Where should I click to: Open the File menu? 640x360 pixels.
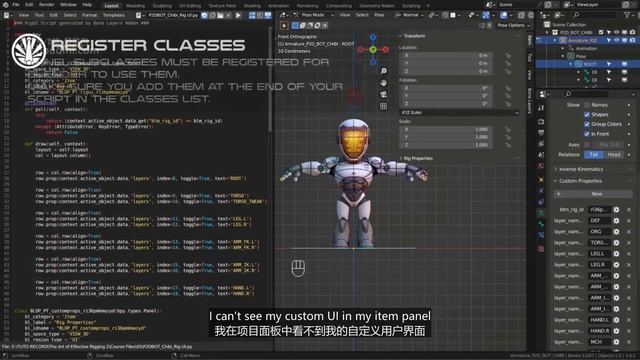pos(16,5)
